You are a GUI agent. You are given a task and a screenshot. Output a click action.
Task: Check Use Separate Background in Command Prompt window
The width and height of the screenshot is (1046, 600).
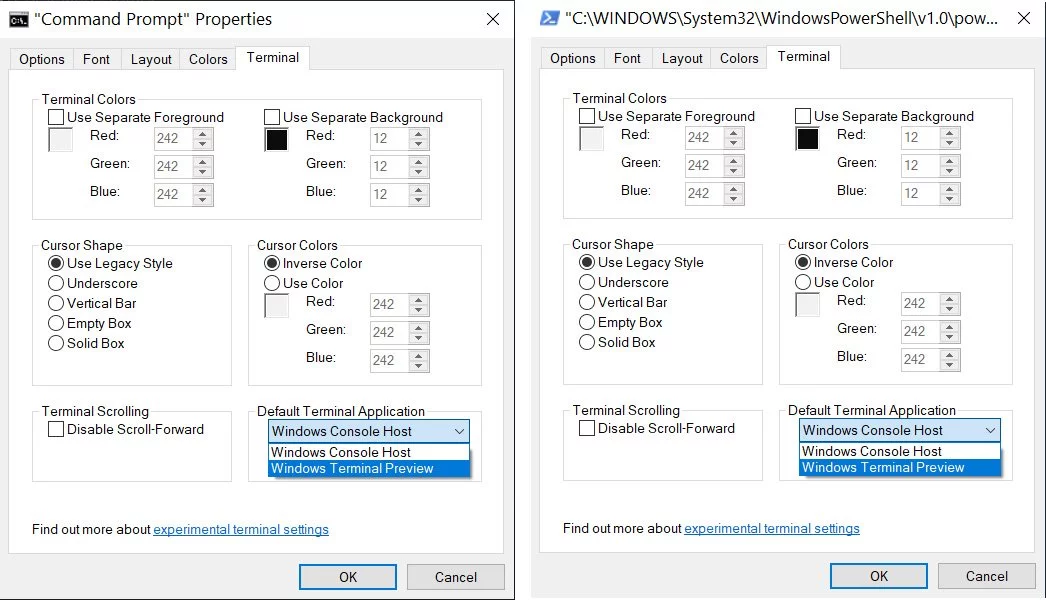click(272, 117)
